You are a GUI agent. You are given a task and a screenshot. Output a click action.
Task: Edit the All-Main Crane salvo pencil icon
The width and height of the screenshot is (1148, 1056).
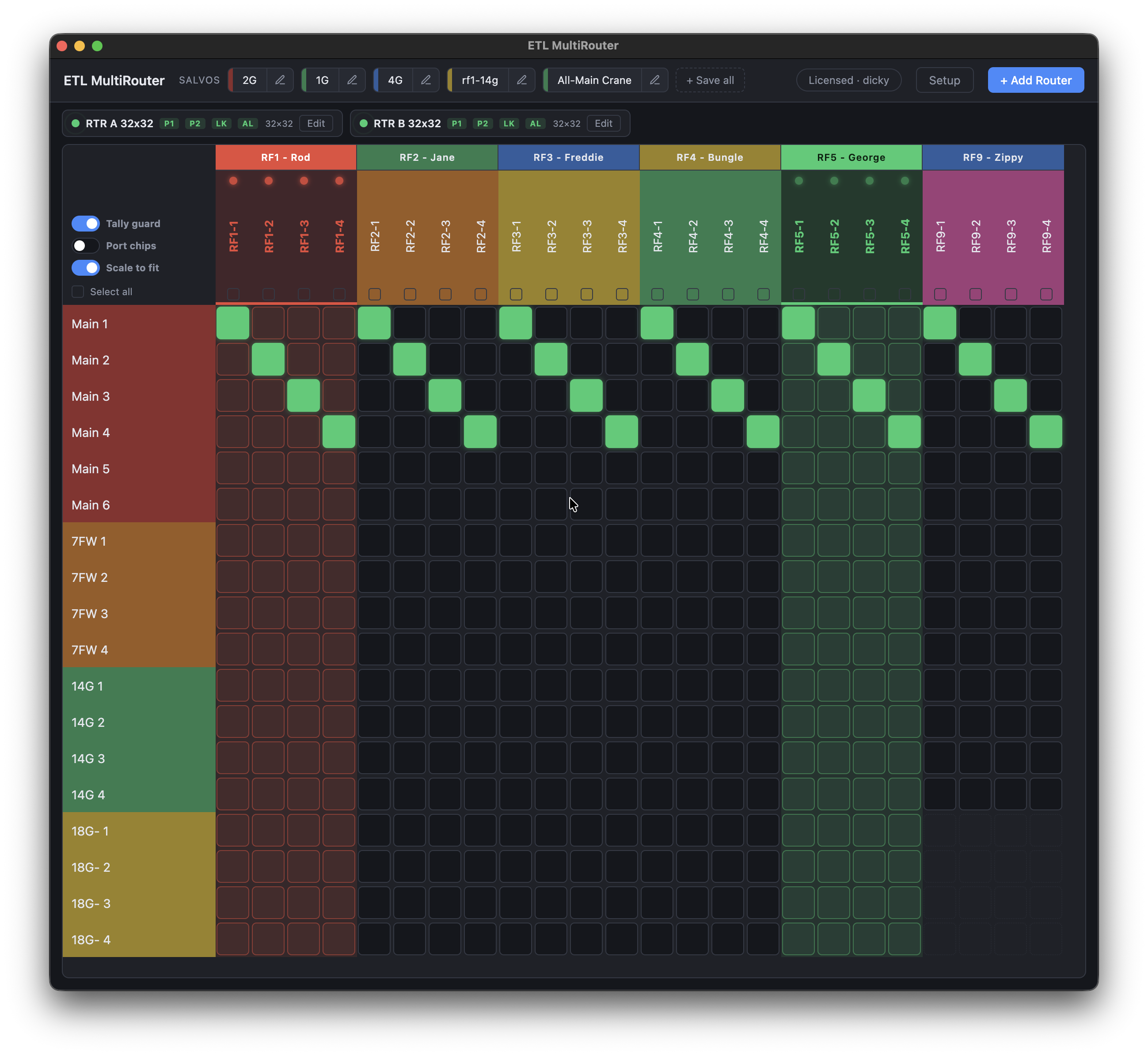point(655,80)
